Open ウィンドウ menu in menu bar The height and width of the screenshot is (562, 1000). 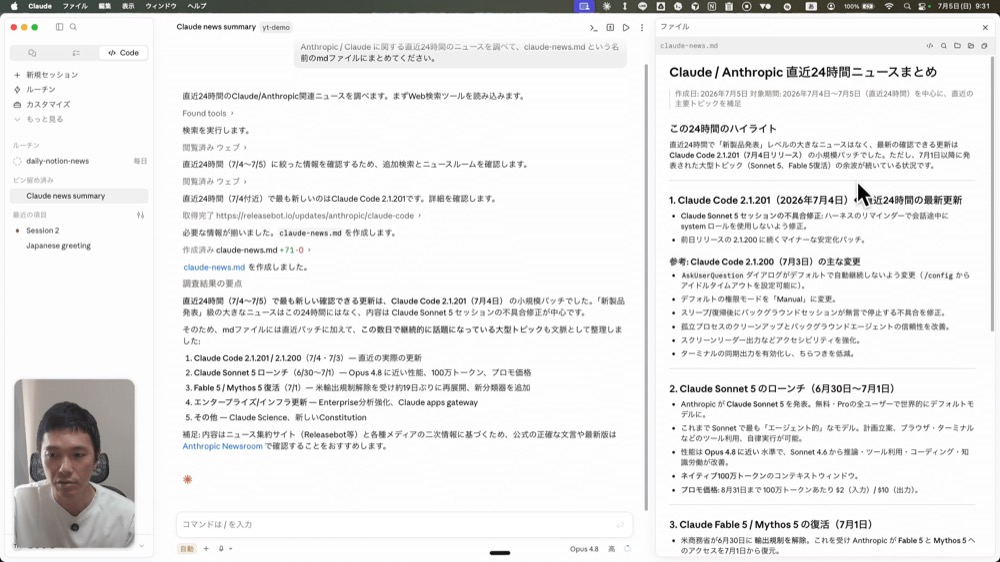coord(161,6)
